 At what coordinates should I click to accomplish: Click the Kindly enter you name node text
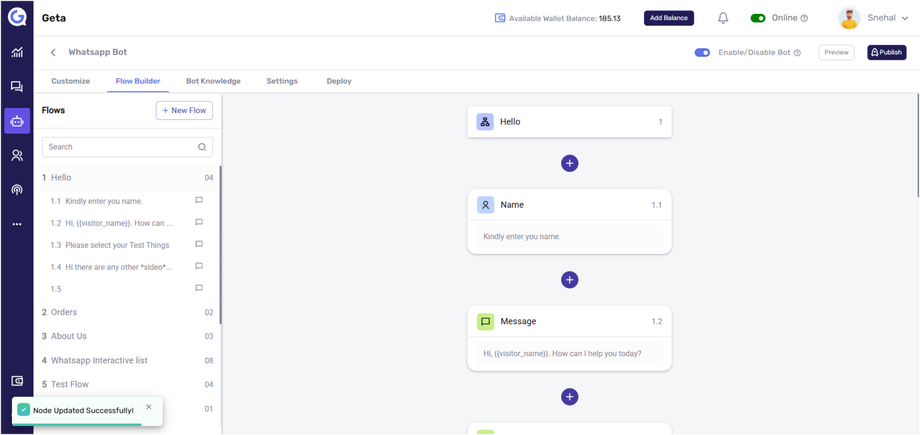click(522, 237)
